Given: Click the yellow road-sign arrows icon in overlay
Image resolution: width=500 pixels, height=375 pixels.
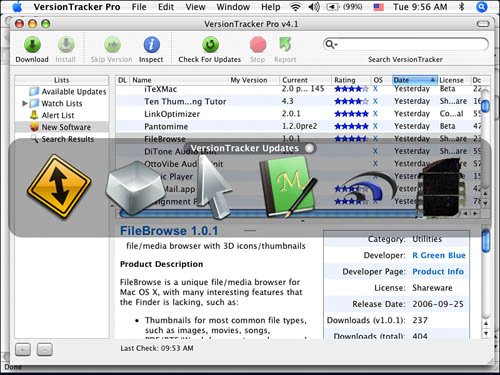Looking at the screenshot, I should (x=59, y=186).
